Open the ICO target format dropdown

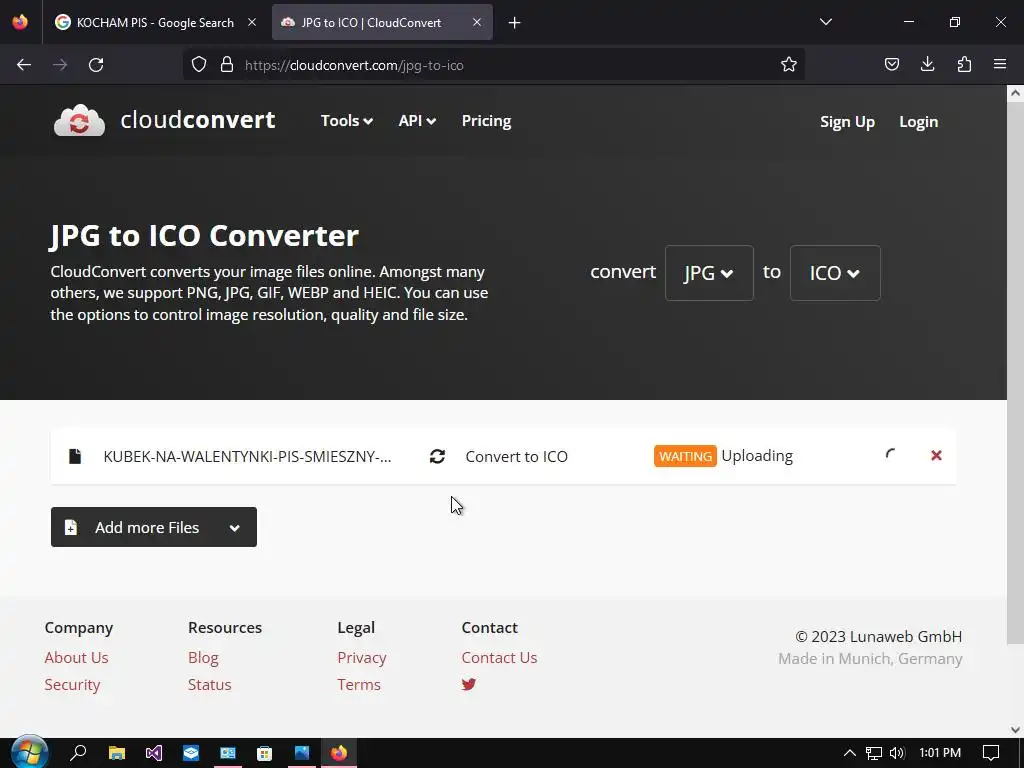tap(835, 273)
